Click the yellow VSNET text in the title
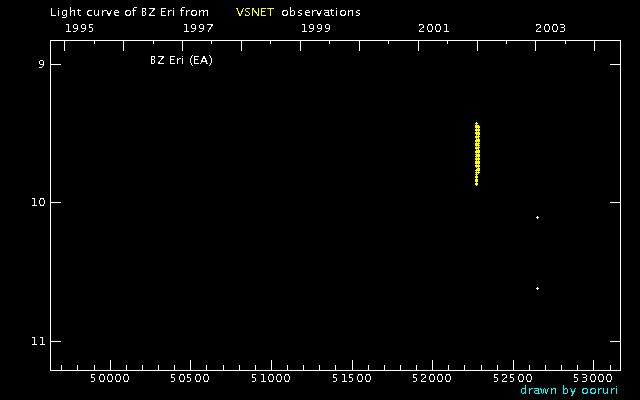Image resolution: width=640 pixels, height=400 pixels. pyautogui.click(x=254, y=12)
